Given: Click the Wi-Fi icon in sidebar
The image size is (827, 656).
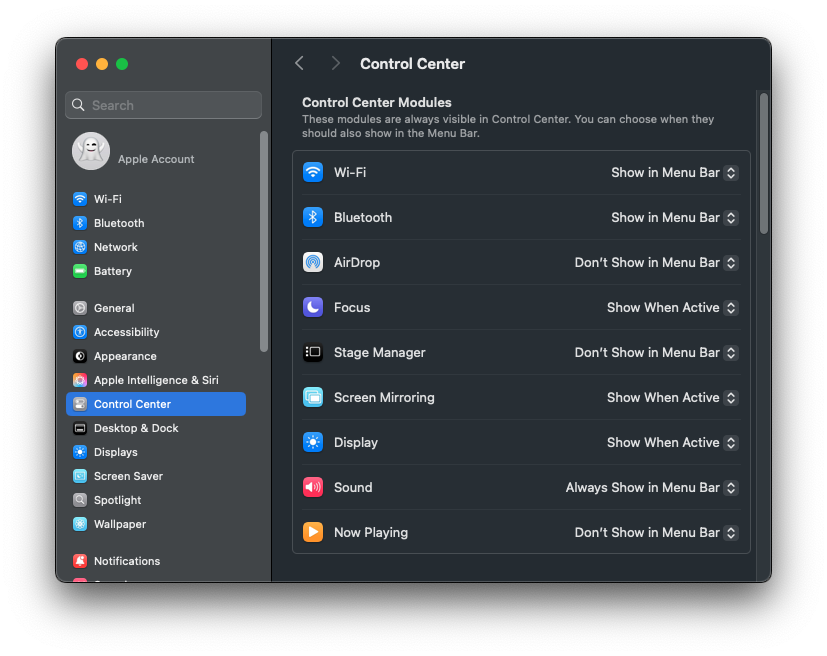Looking at the screenshot, I should (x=80, y=199).
